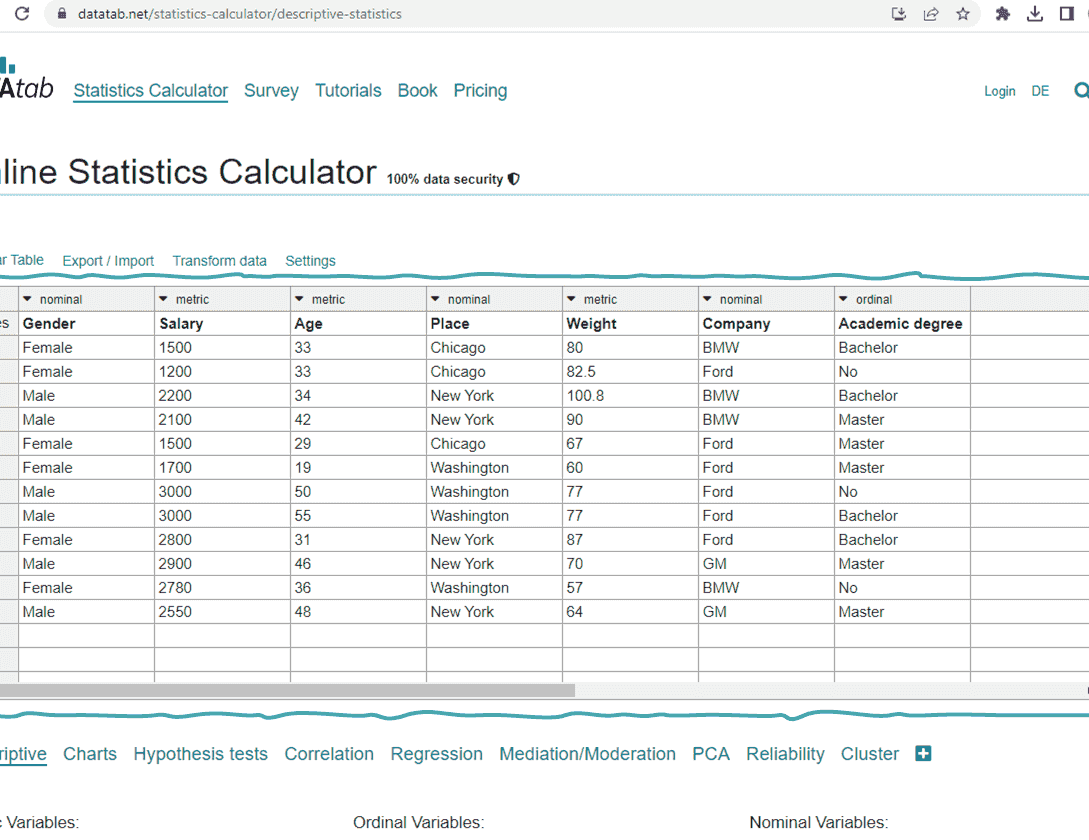Add a new analysis with the plus icon
This screenshot has height=840, width=1089.
[x=922, y=753]
